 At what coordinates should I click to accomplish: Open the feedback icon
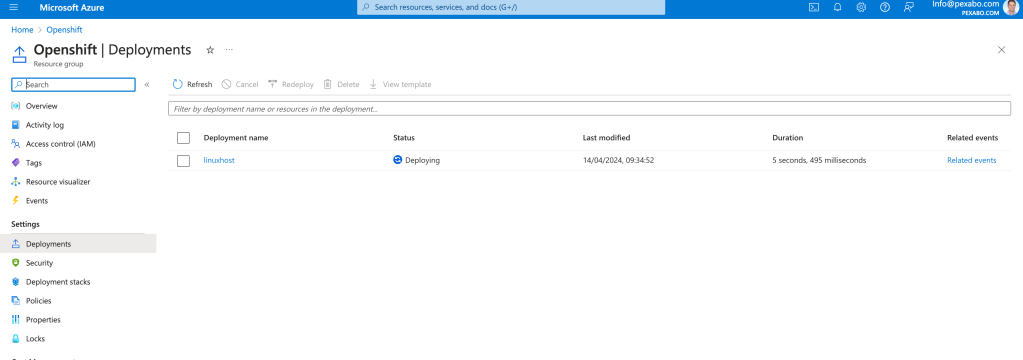pyautogui.click(x=908, y=8)
